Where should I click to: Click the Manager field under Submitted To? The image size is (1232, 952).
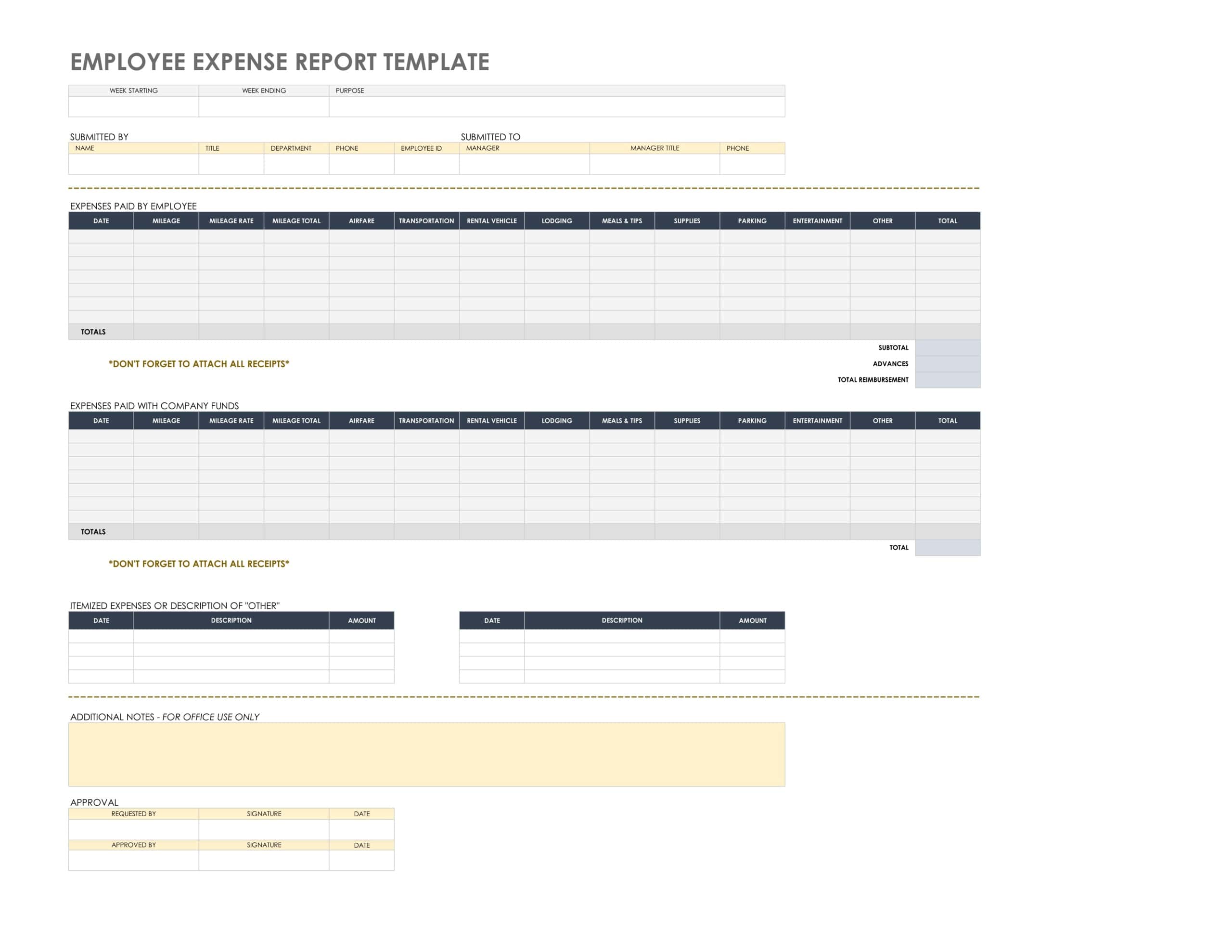[525, 164]
